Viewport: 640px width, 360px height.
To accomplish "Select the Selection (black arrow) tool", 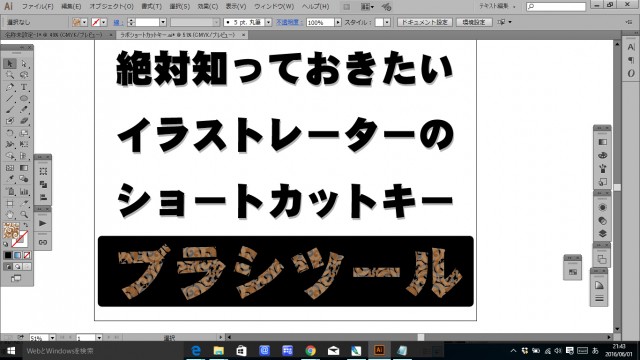I will point(10,64).
